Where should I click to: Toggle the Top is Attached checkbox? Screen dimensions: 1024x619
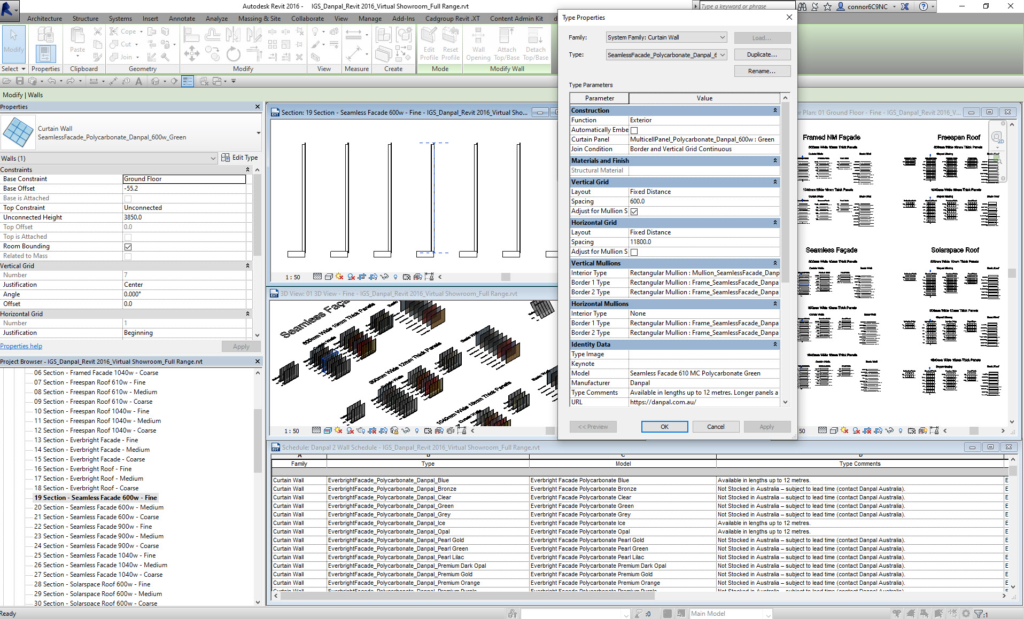click(128, 237)
